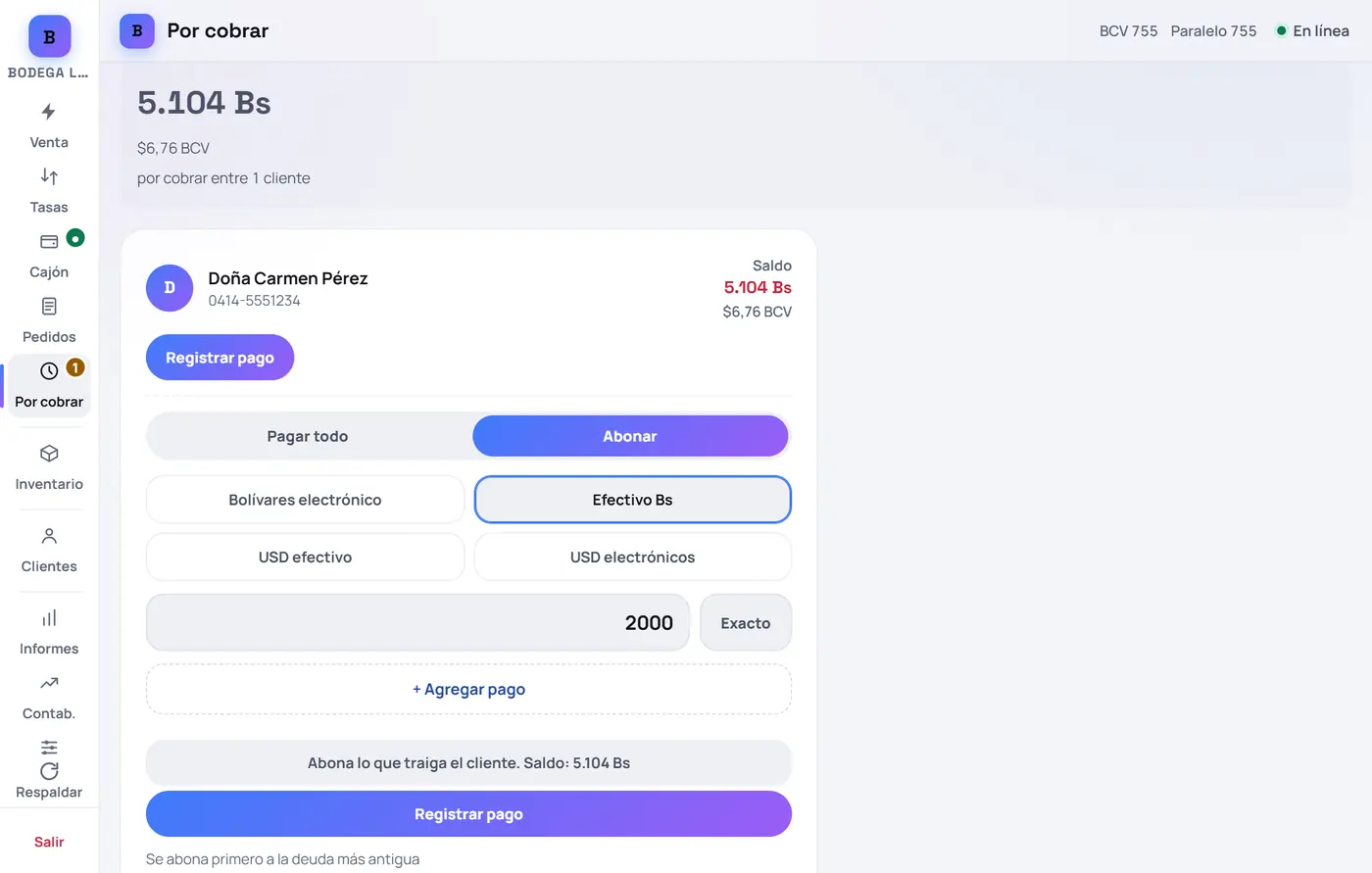Click the $6,76 BCV under Saldo
Viewport: 1372px width, 873px height.
(x=757, y=312)
